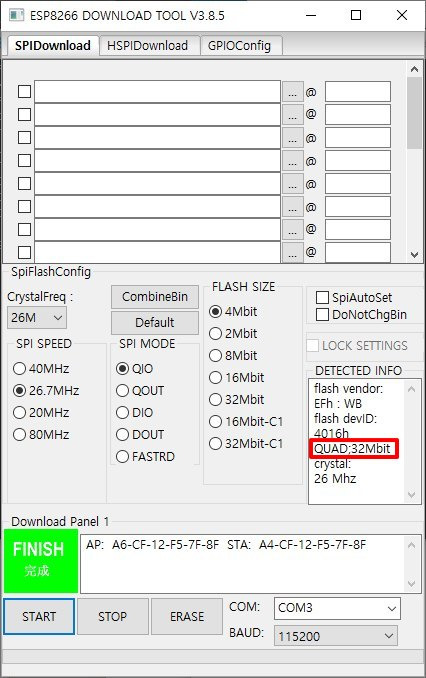Open the BAUD rate dropdown showing 115200

[336, 636]
